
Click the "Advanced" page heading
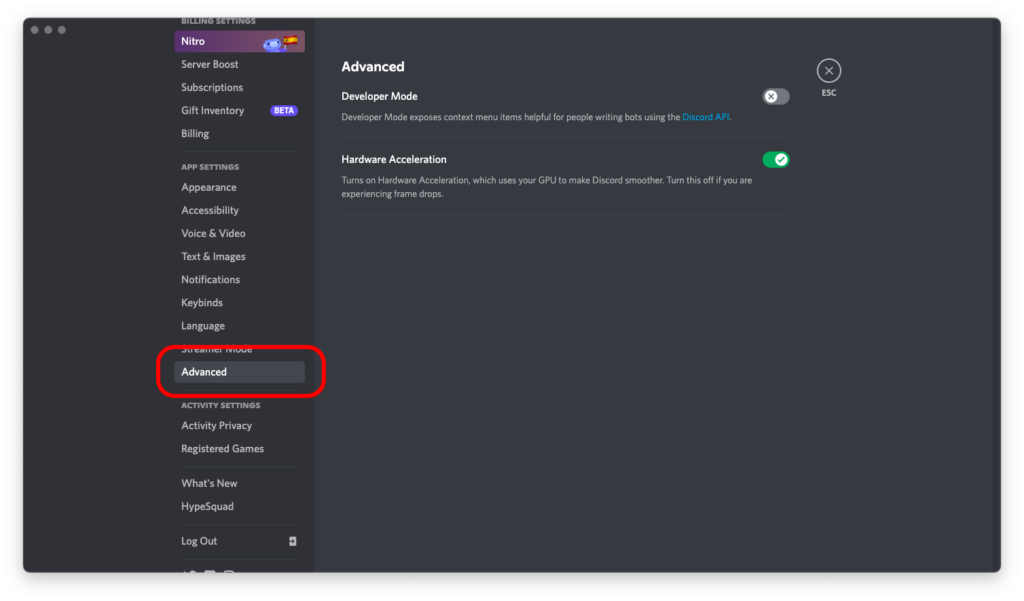tap(373, 67)
